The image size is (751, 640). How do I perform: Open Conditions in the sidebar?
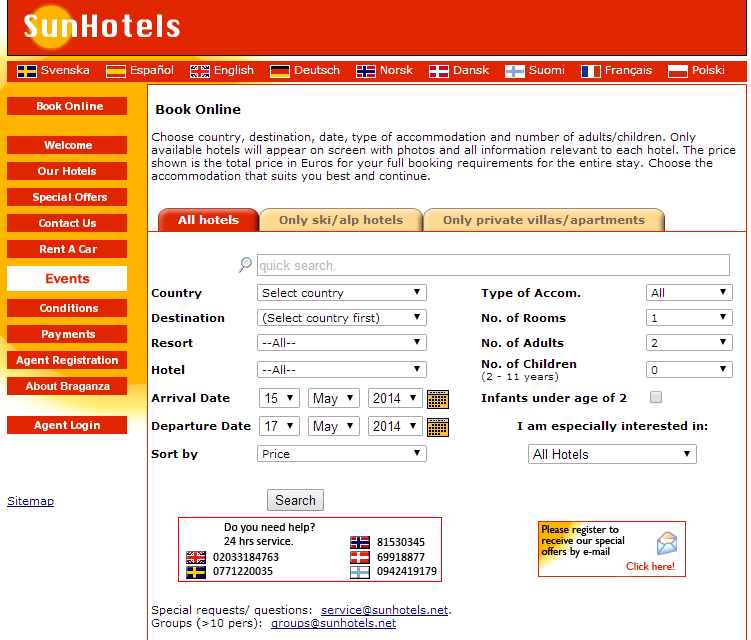tap(67, 308)
